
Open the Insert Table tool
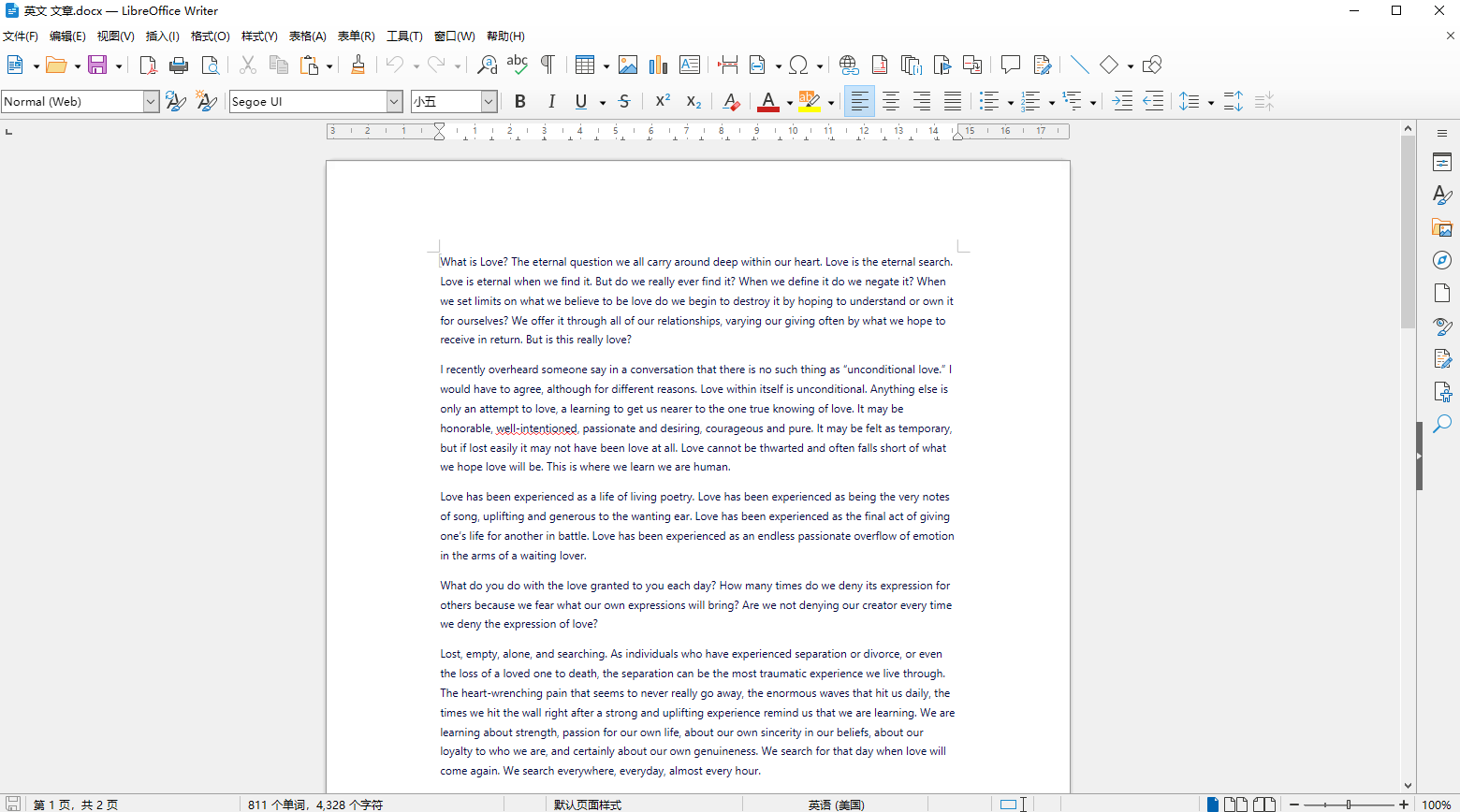[x=587, y=65]
